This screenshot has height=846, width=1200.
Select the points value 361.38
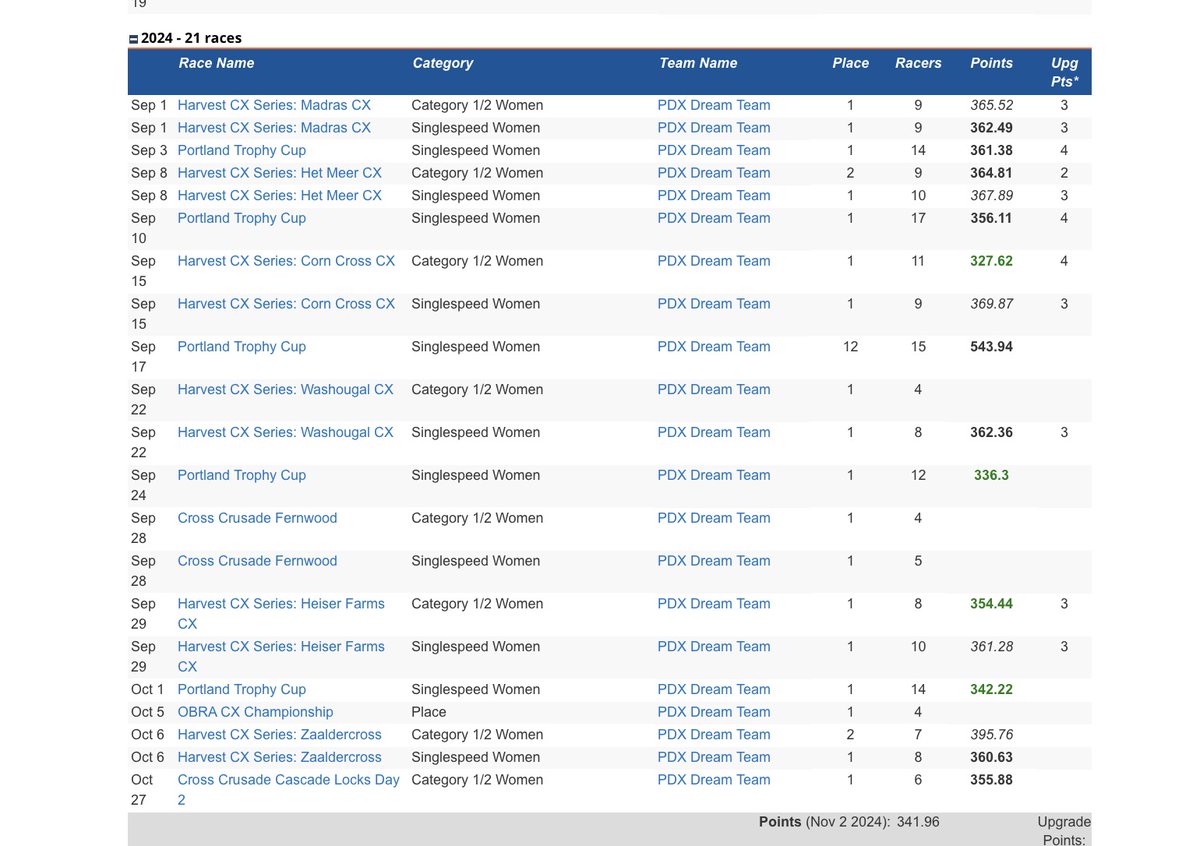[x=992, y=150]
